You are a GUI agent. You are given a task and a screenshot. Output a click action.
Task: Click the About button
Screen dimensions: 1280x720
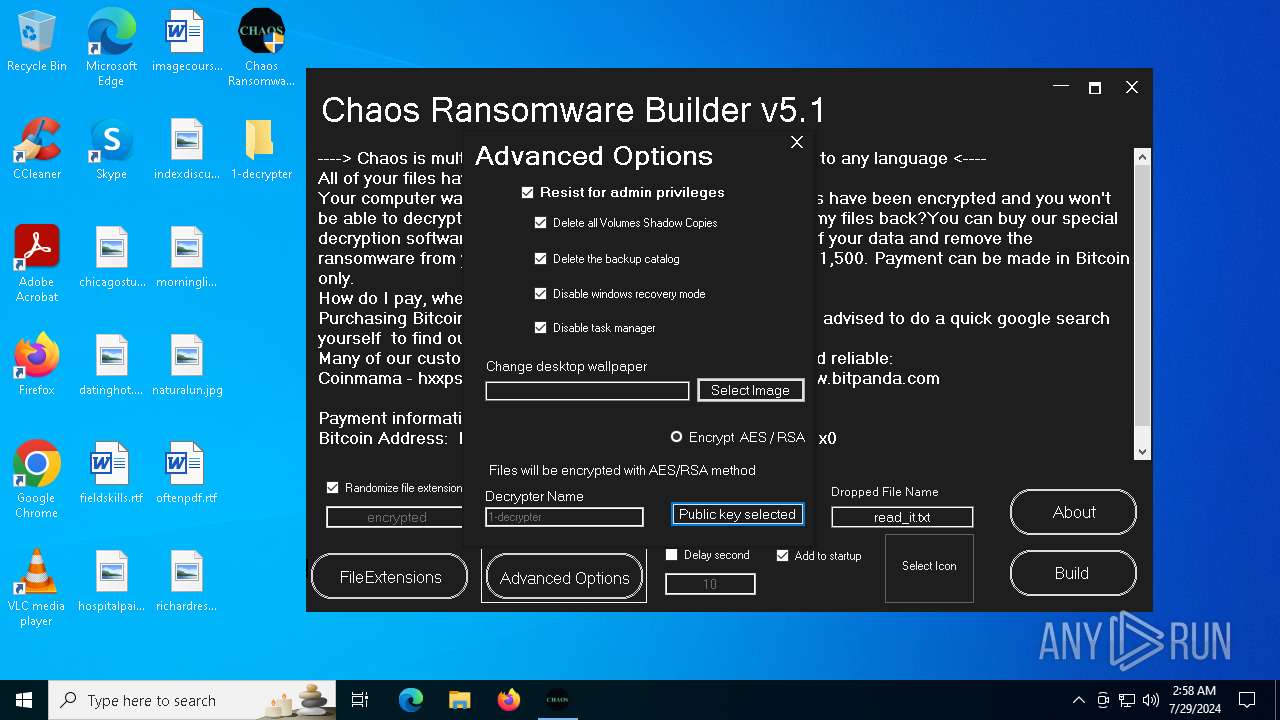(1074, 512)
